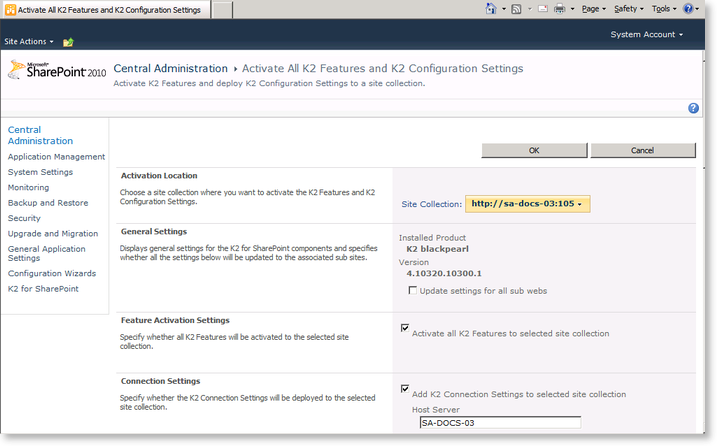
Task: Open the Page menu
Action: click(x=594, y=9)
